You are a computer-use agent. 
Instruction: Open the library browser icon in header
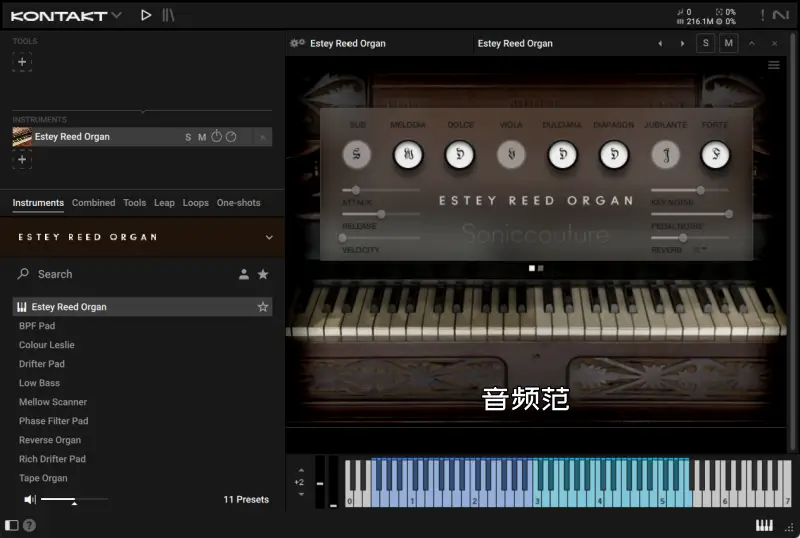[168, 15]
